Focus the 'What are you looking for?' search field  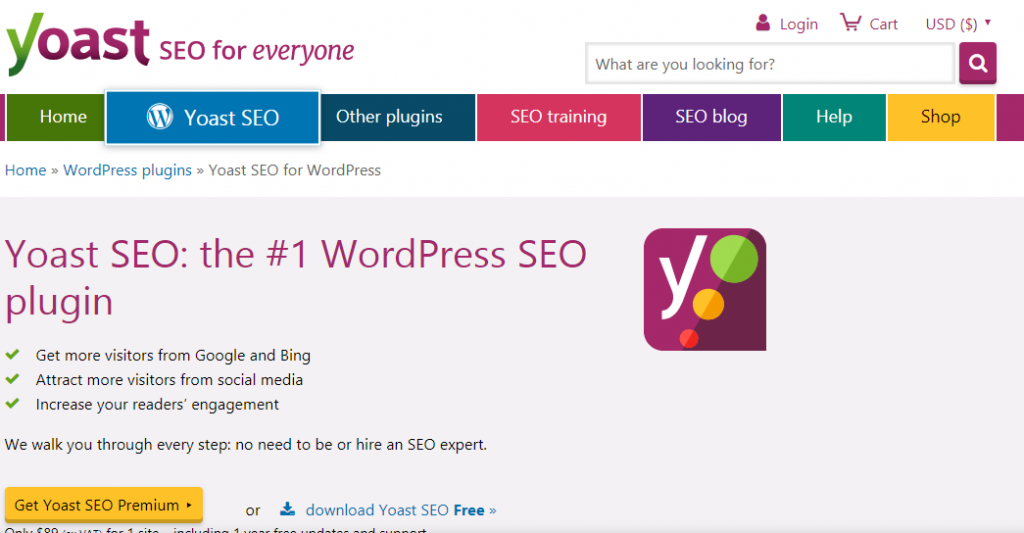[769, 64]
